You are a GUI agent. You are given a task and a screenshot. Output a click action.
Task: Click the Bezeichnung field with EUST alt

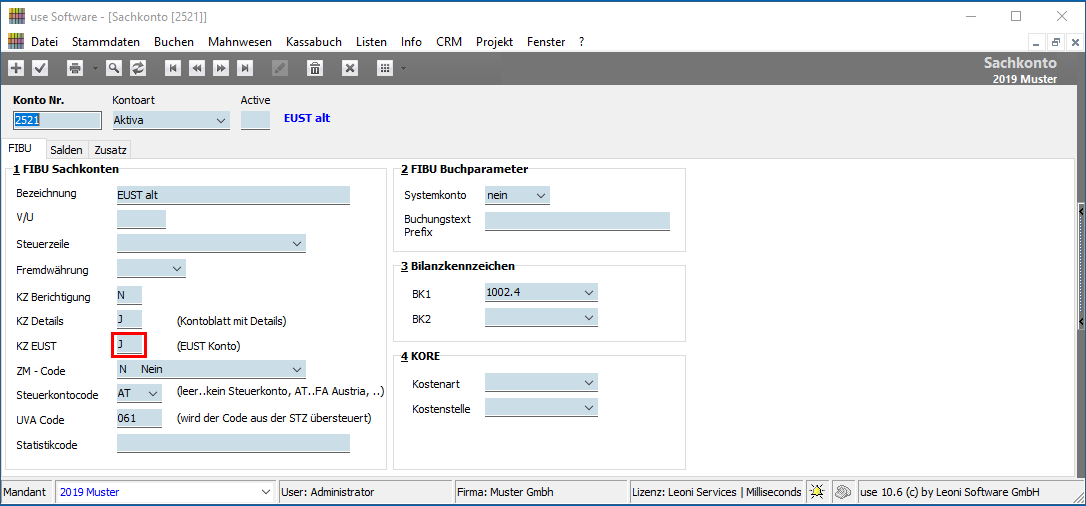pyautogui.click(x=233, y=195)
